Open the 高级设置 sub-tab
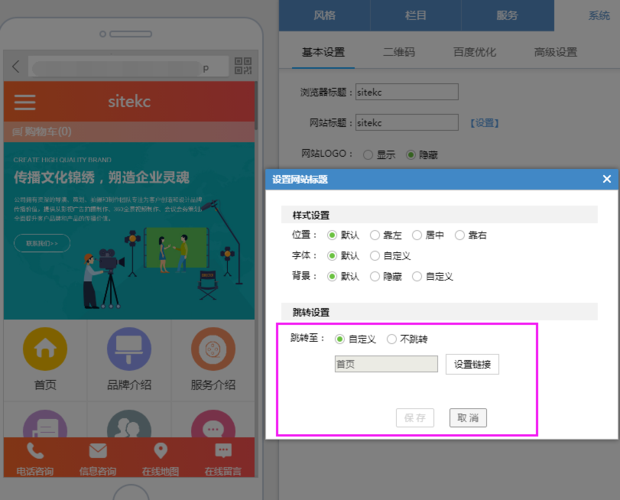Viewport: 620px width, 500px height. click(x=556, y=52)
